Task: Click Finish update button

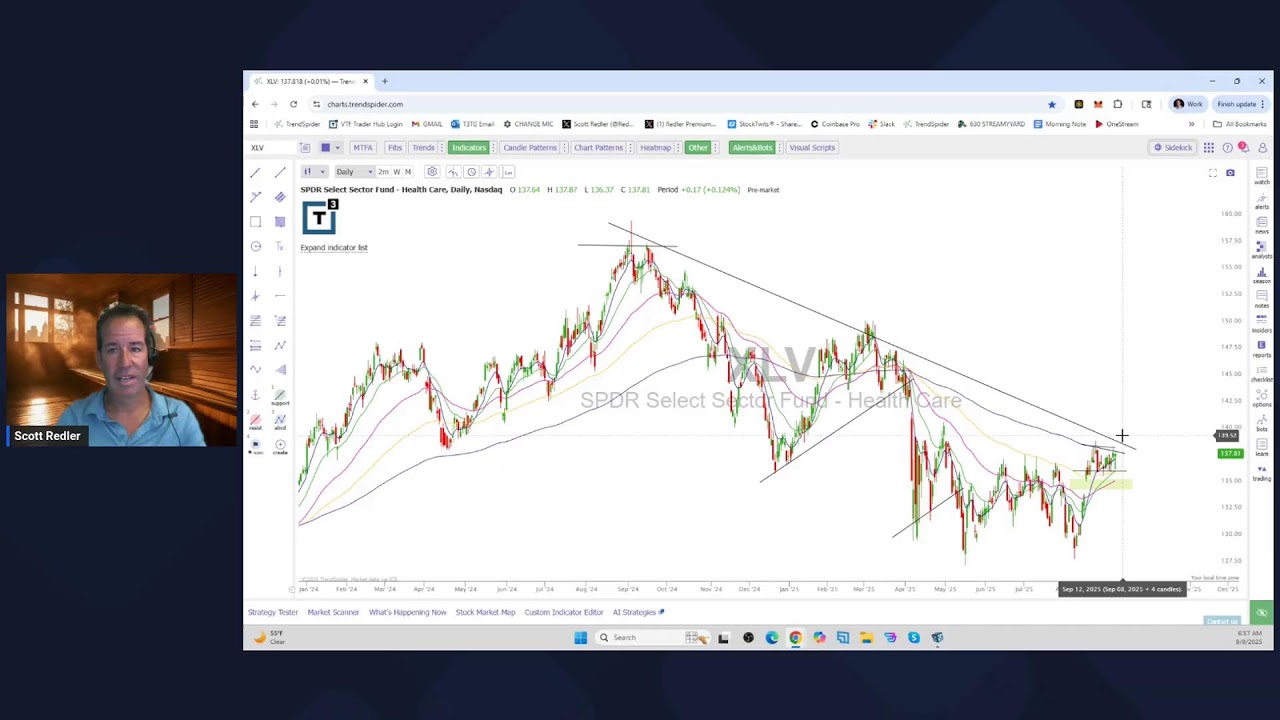Action: point(1241,104)
